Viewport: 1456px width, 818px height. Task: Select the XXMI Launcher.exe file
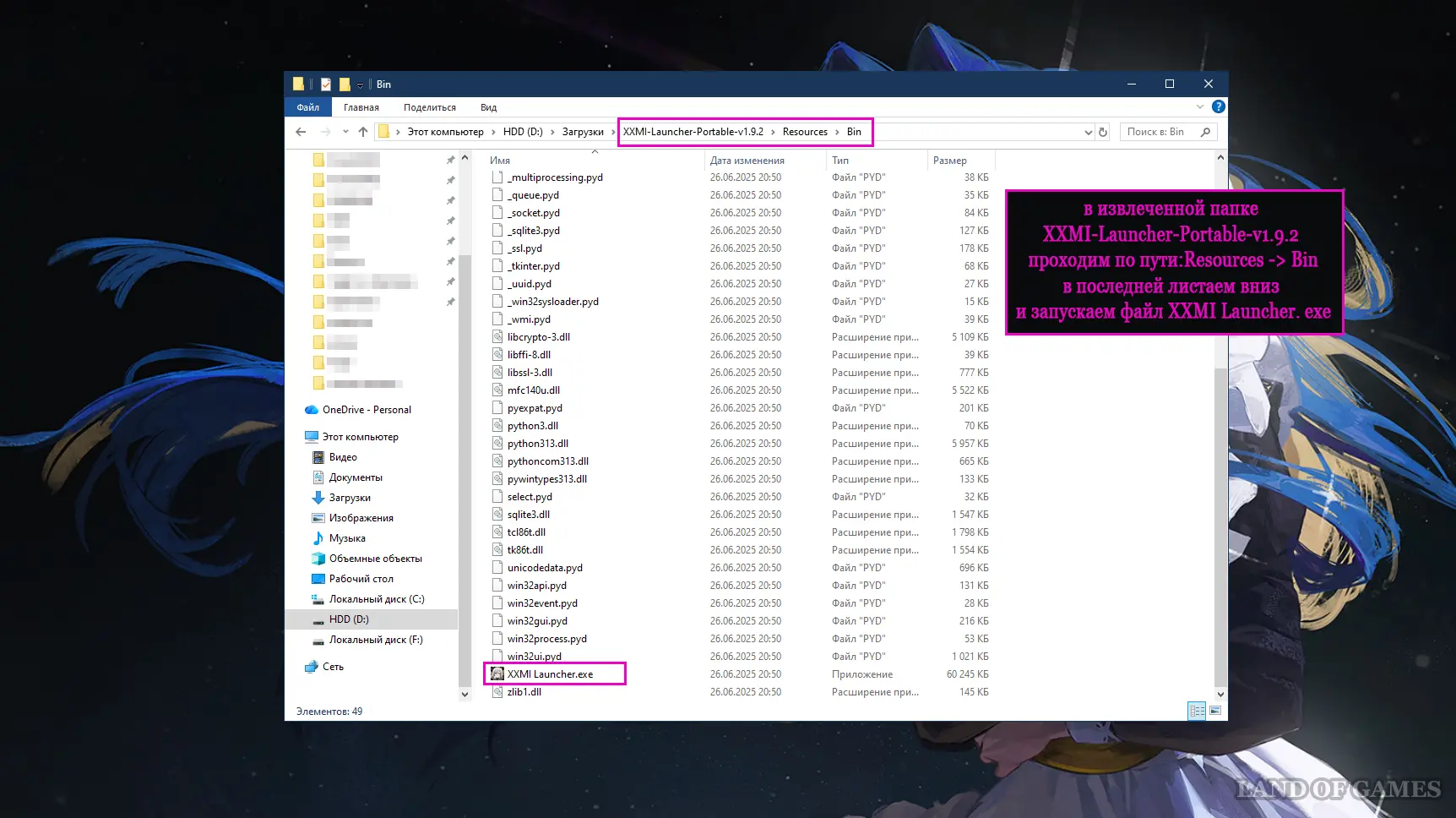tap(550, 674)
